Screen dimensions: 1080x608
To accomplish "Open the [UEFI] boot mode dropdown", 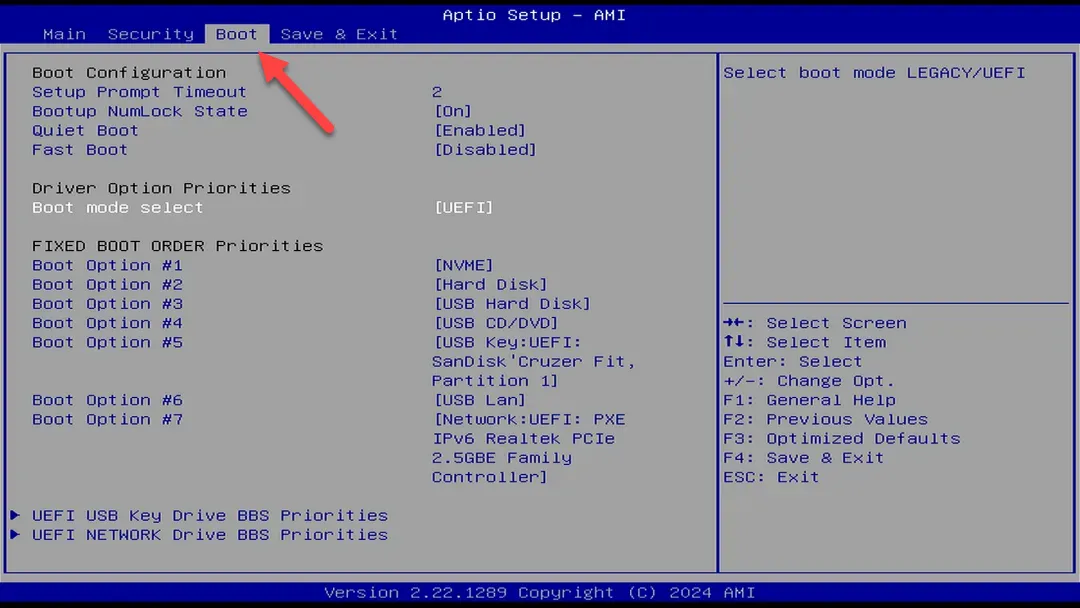I will point(464,207).
